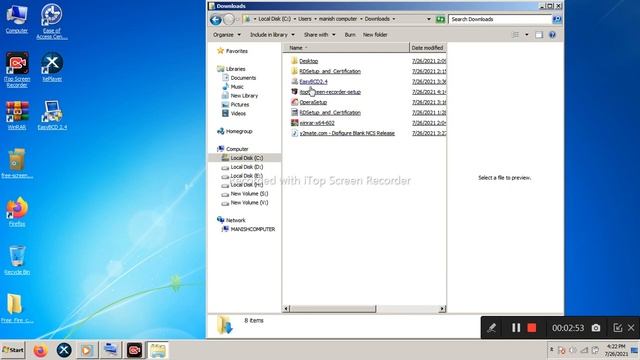
Task: Select the EasyBCD2.4 file
Action: coord(309,82)
